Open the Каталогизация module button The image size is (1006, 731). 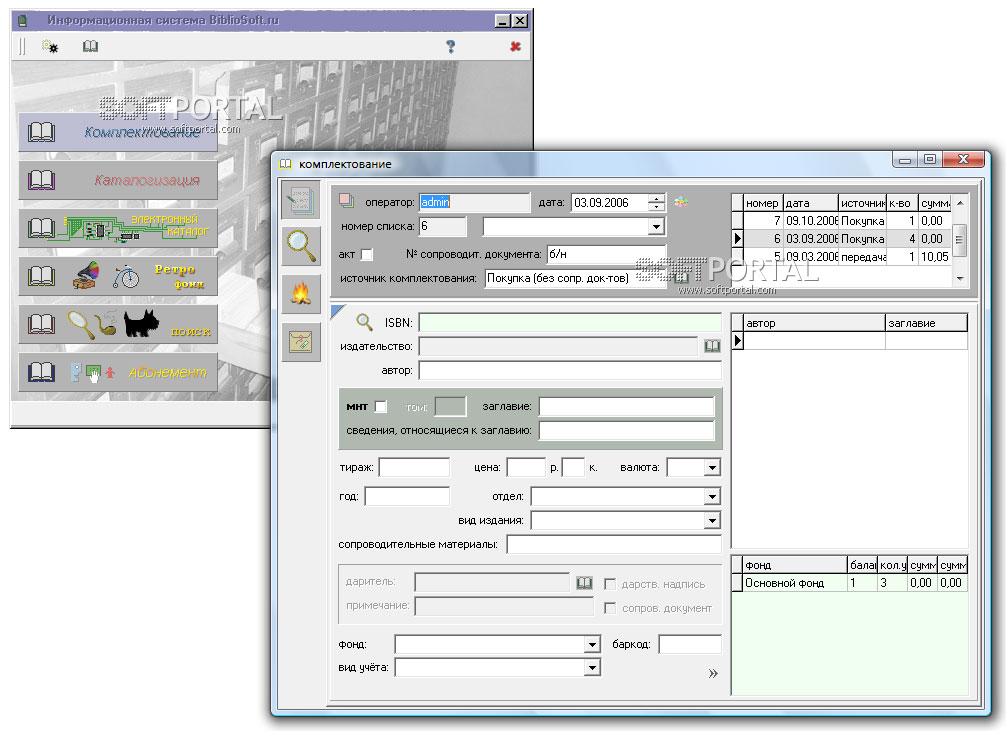[118, 180]
